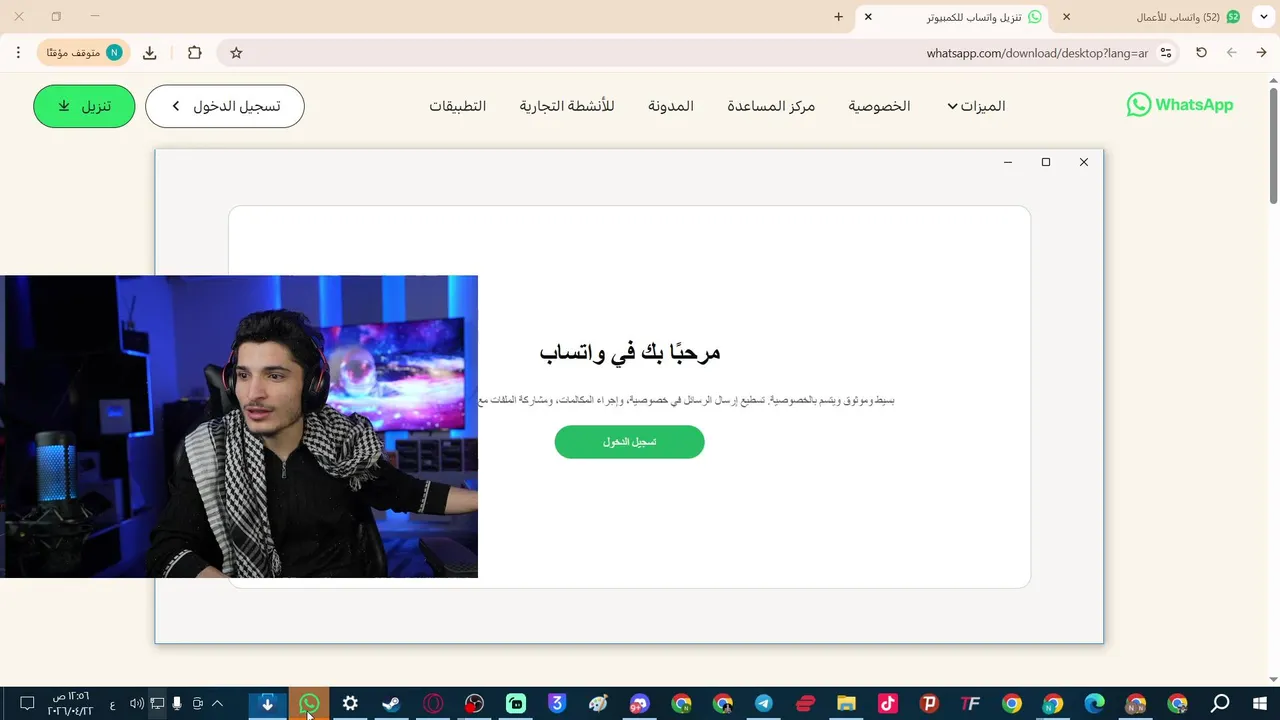Image resolution: width=1280 pixels, height=720 pixels.
Task: Click the network tray icon
Action: 157,704
